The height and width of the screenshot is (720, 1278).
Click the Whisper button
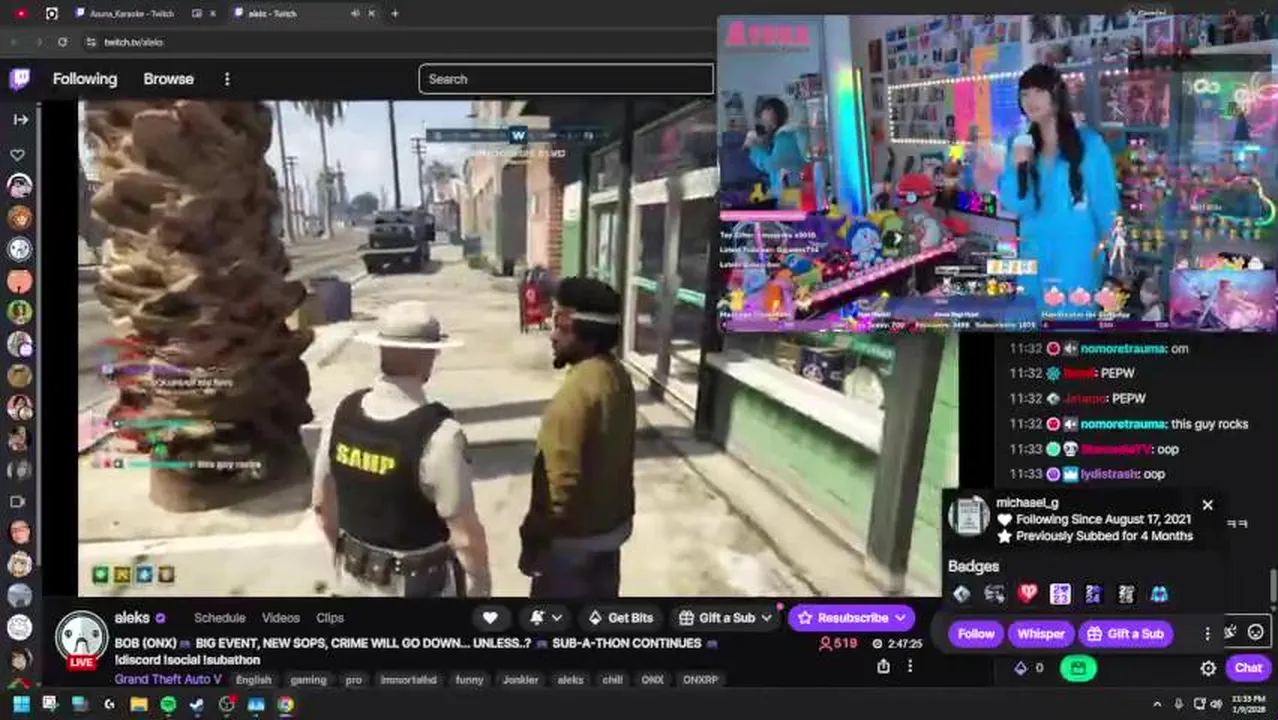(x=1041, y=634)
